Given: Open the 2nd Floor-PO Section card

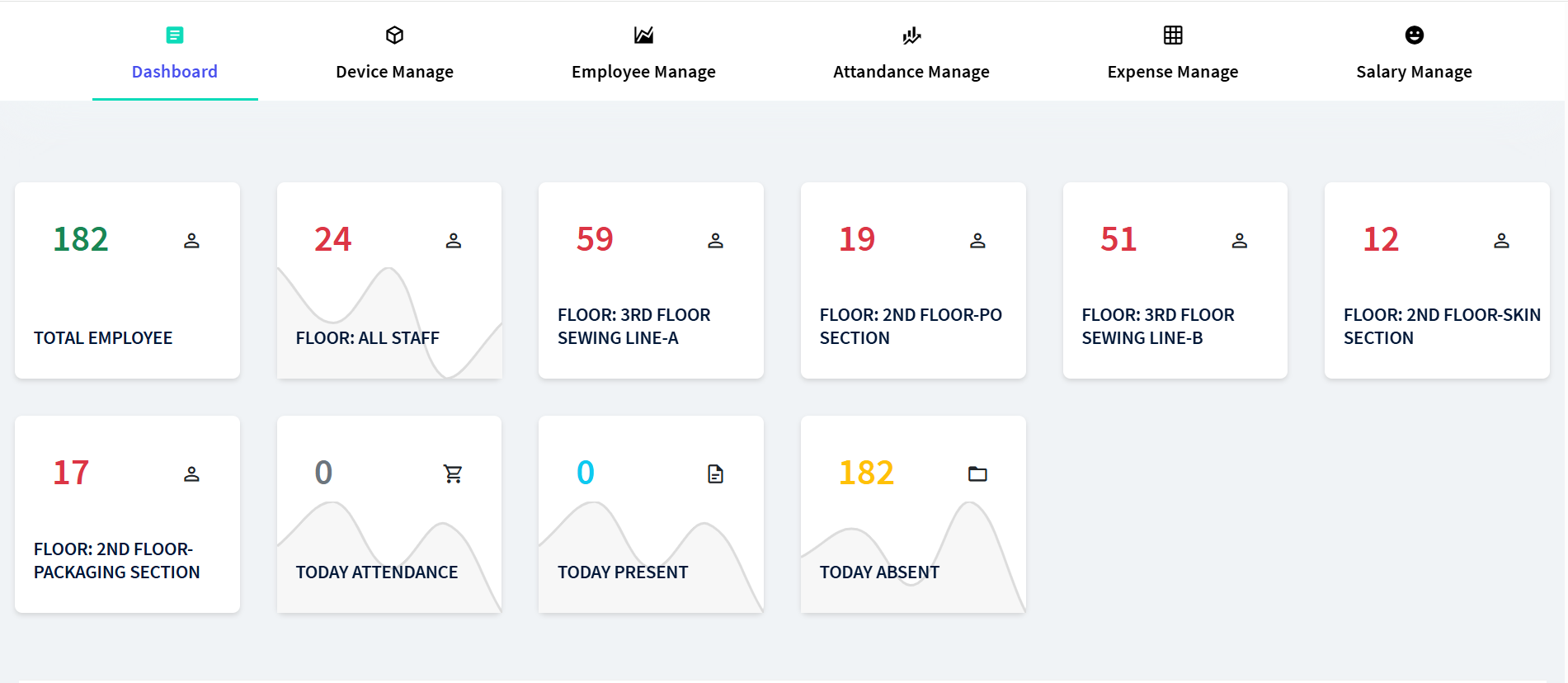Looking at the screenshot, I should [x=913, y=280].
